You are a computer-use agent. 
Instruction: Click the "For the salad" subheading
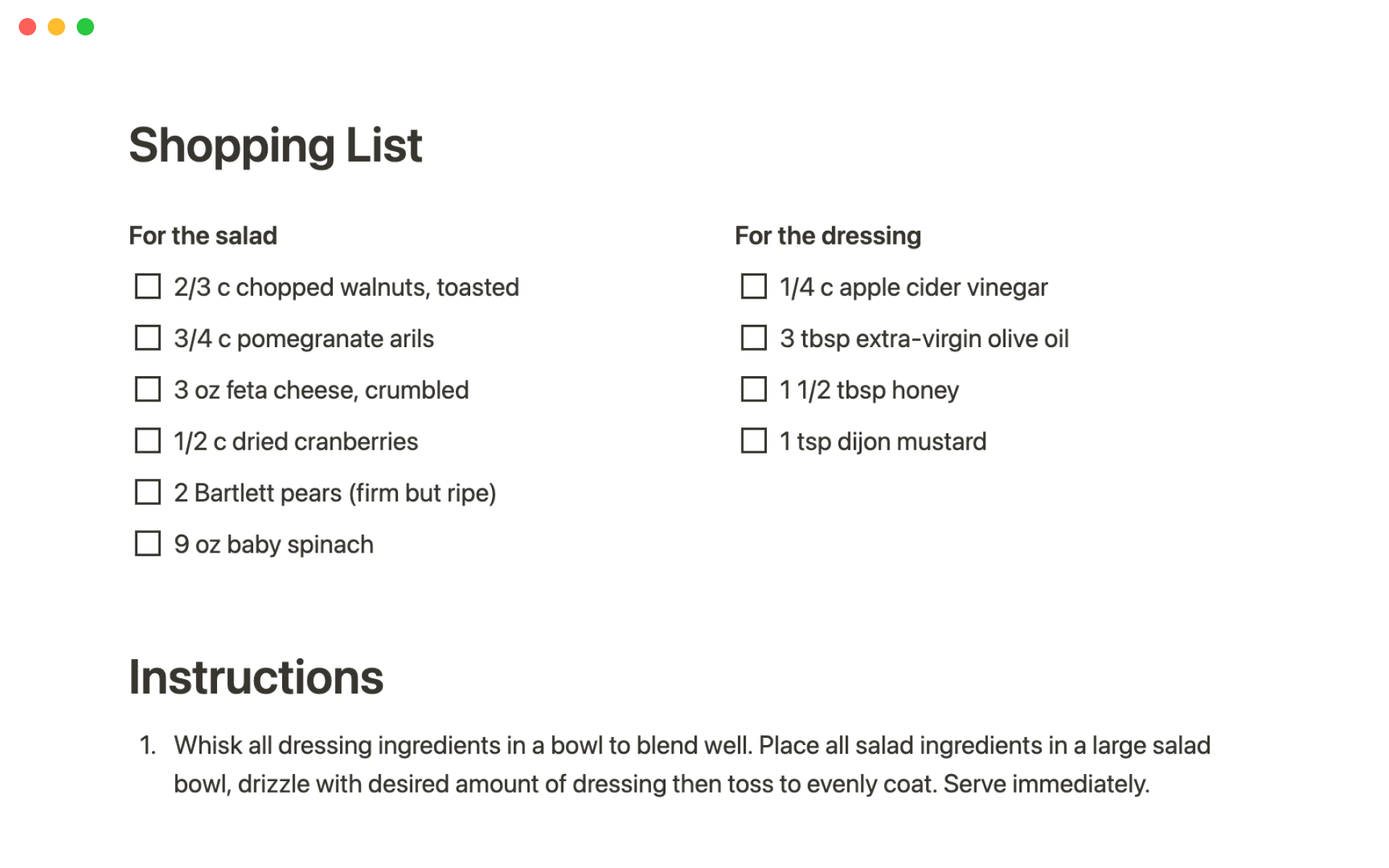point(203,236)
